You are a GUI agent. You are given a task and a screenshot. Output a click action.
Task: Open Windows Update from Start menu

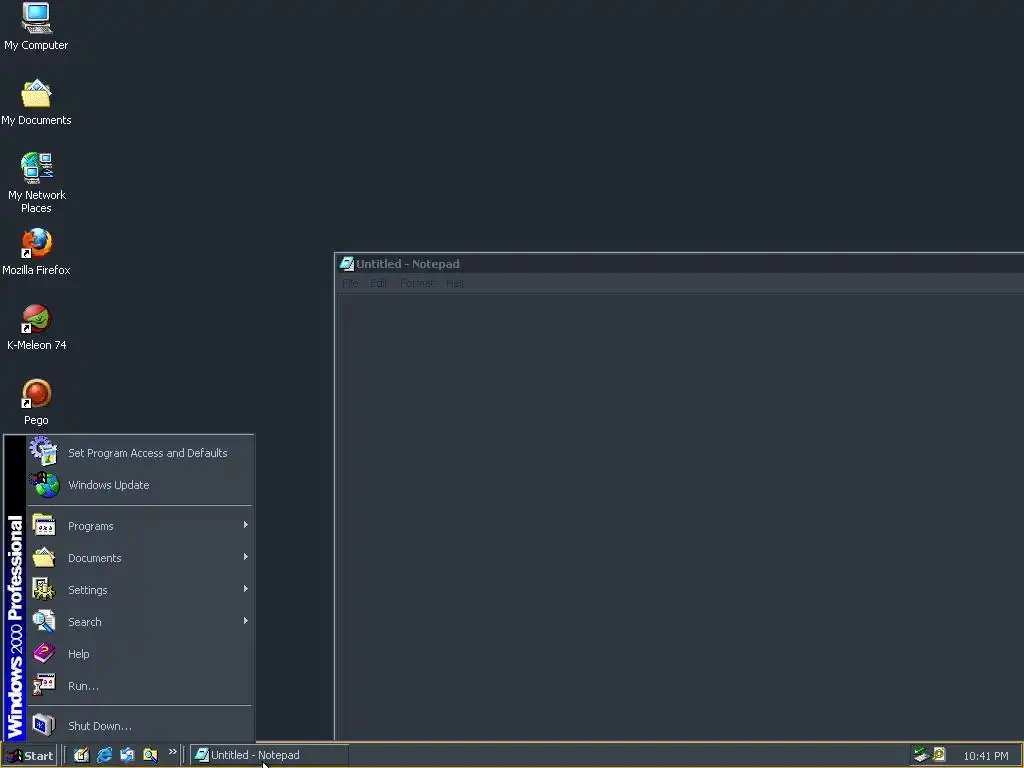pyautogui.click(x=140, y=485)
